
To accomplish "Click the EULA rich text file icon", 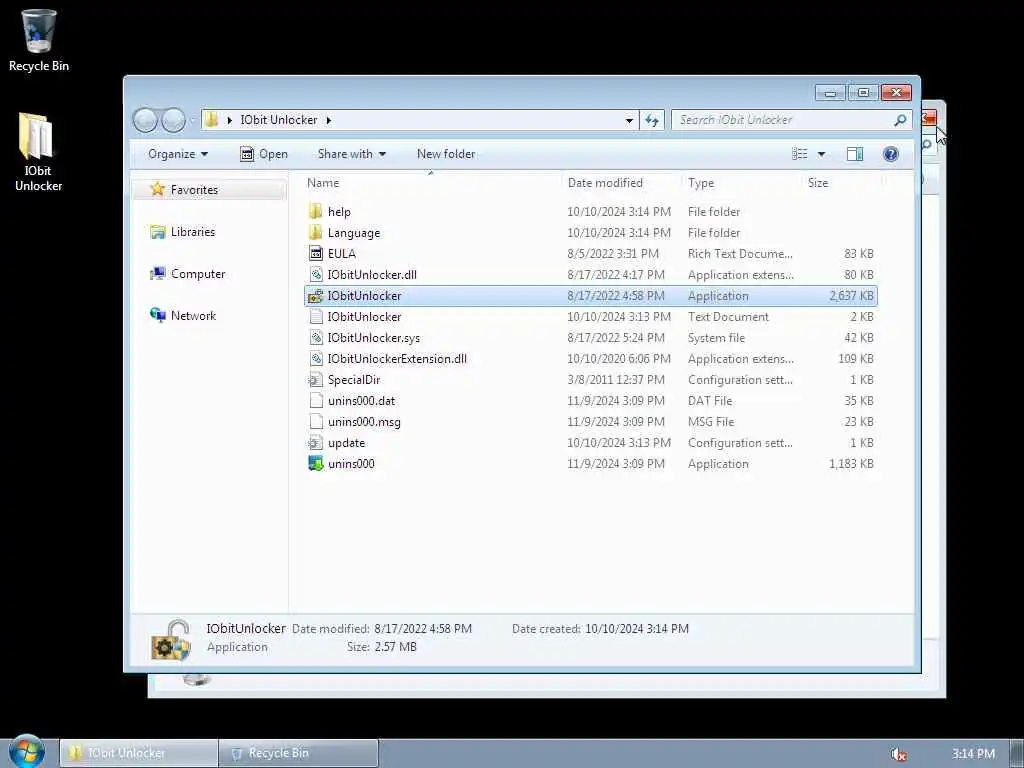I will coord(315,253).
